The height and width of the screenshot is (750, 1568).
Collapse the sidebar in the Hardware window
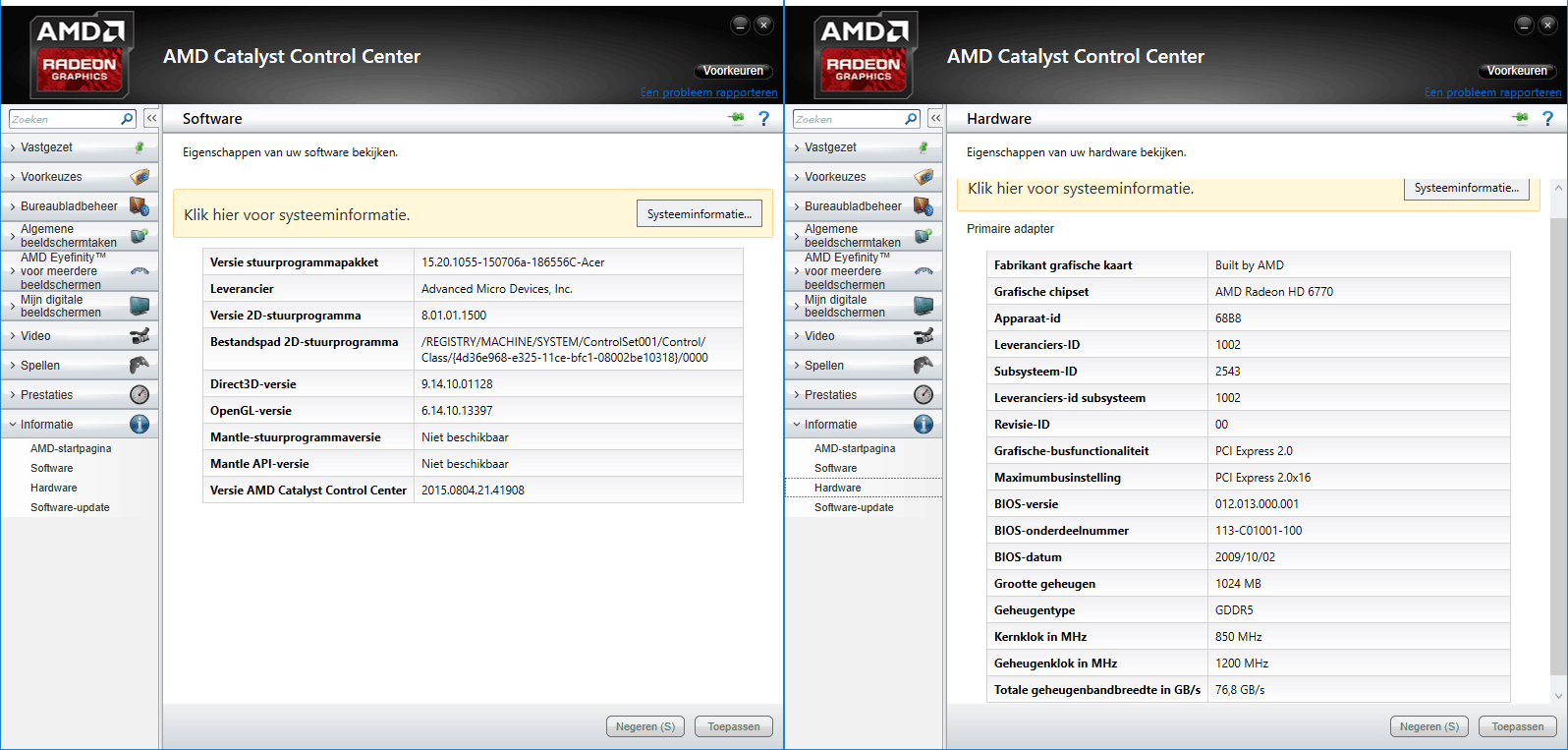point(935,118)
